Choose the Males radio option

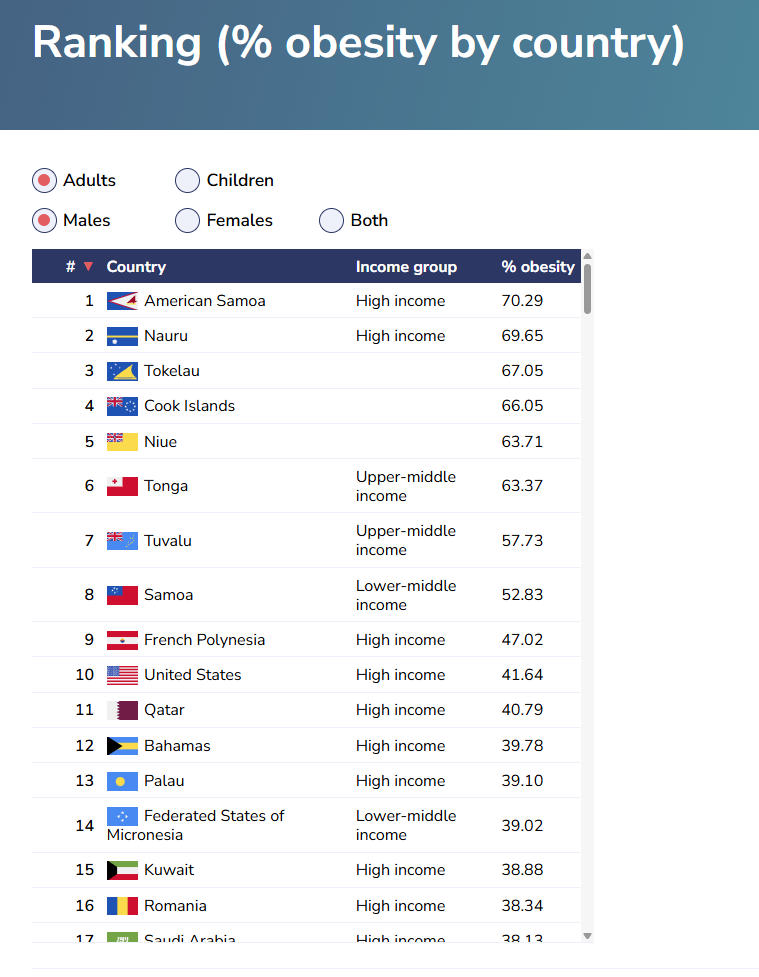44,221
